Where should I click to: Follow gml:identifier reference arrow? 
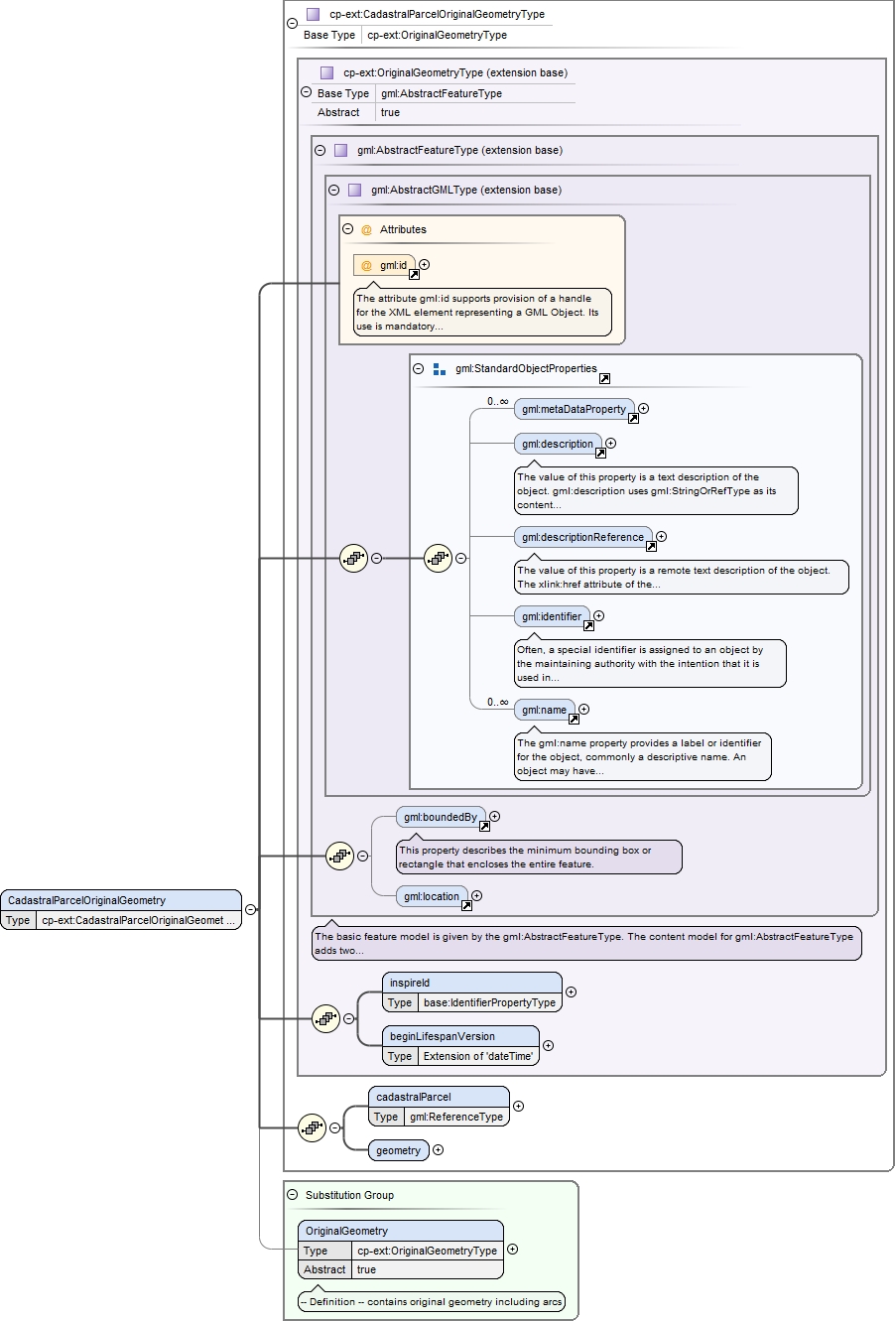pos(588,625)
